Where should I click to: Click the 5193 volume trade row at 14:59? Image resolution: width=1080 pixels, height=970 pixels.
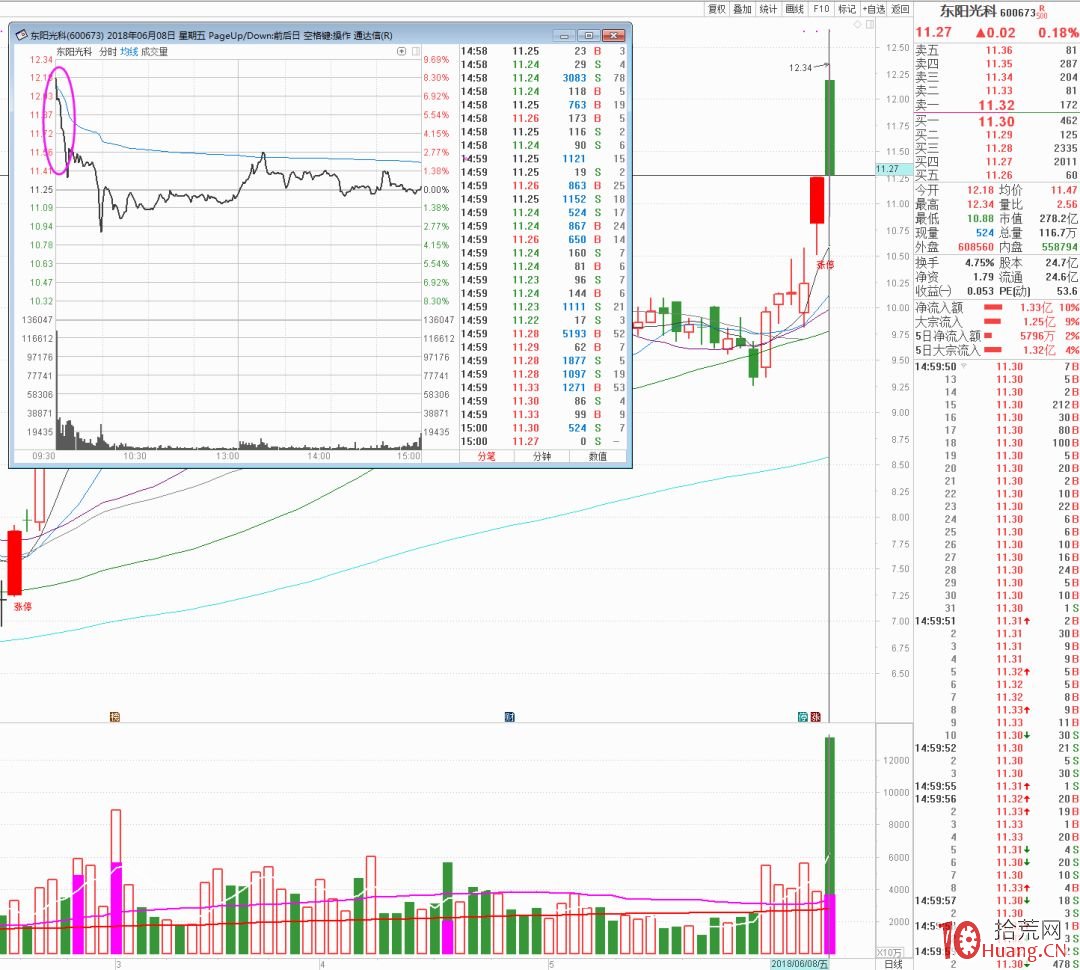(x=543, y=334)
